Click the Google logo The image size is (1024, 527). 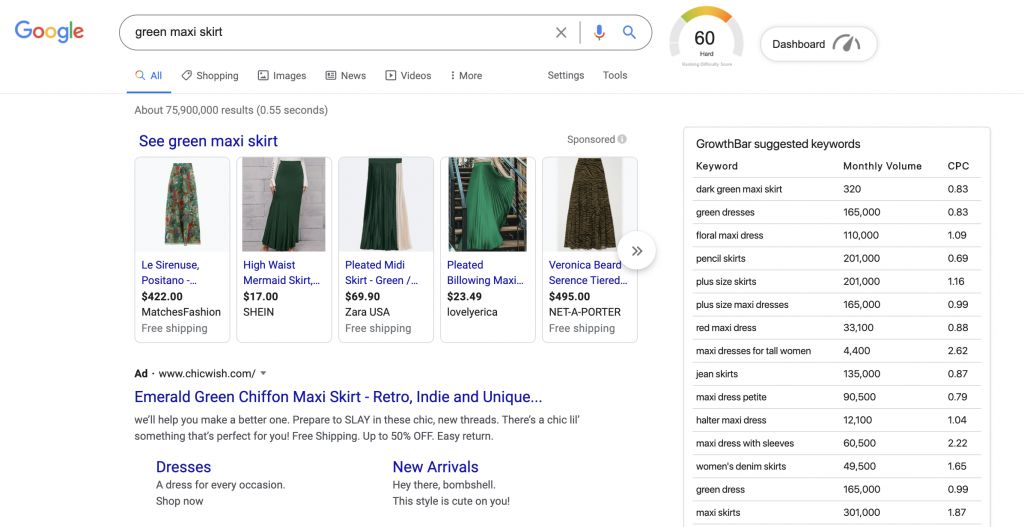tap(50, 31)
